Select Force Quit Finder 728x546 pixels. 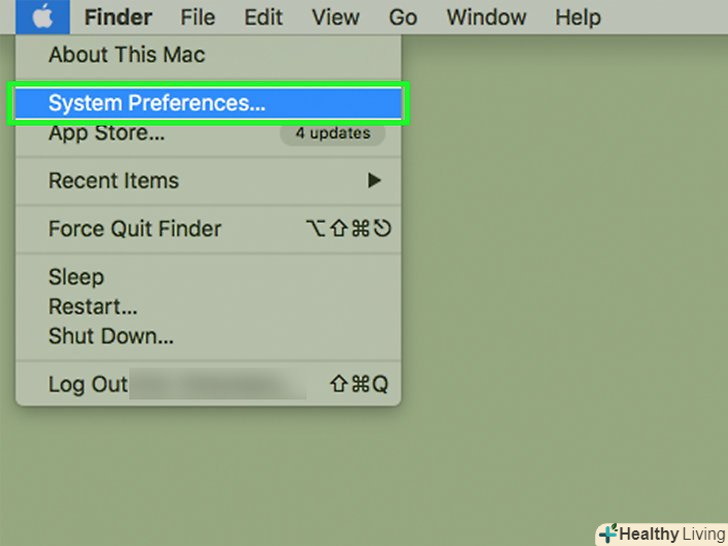point(134,229)
